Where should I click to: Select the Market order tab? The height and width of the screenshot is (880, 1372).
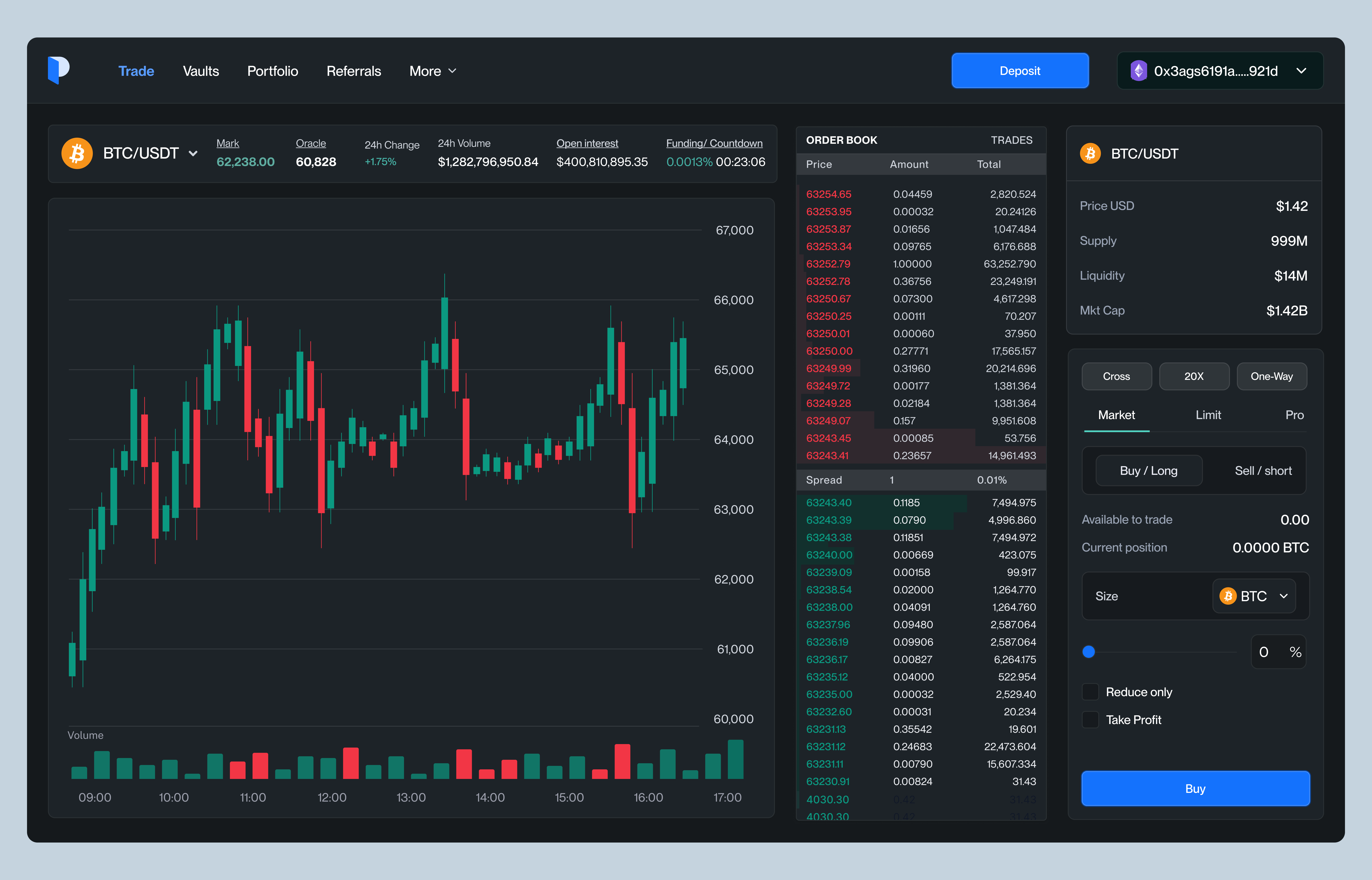1116,415
